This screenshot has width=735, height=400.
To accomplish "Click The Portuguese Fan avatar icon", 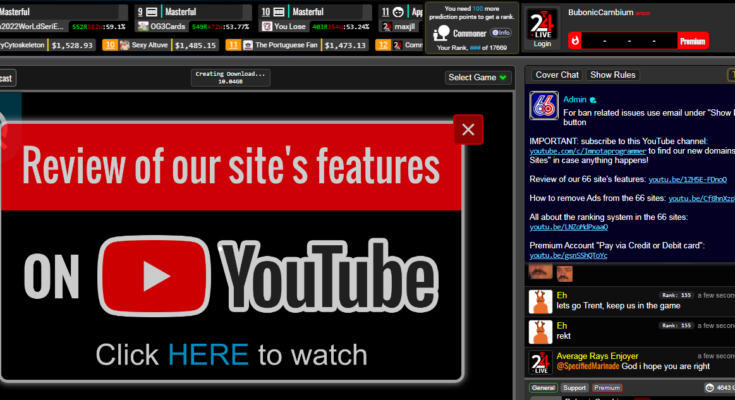I will tap(248, 45).
